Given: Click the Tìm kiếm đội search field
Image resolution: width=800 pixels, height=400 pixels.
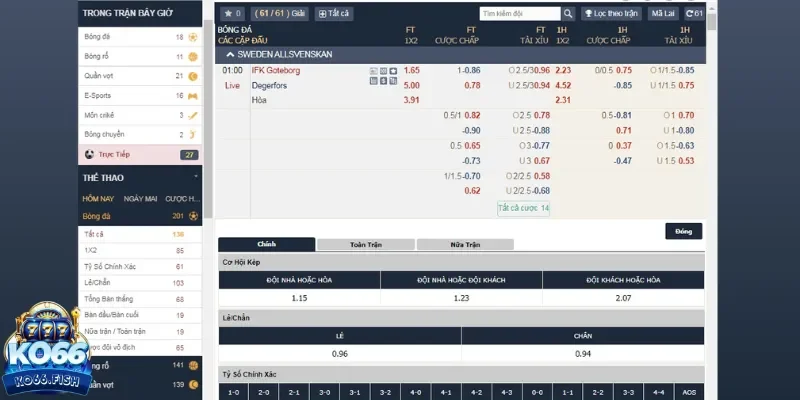Looking at the screenshot, I should point(516,14).
